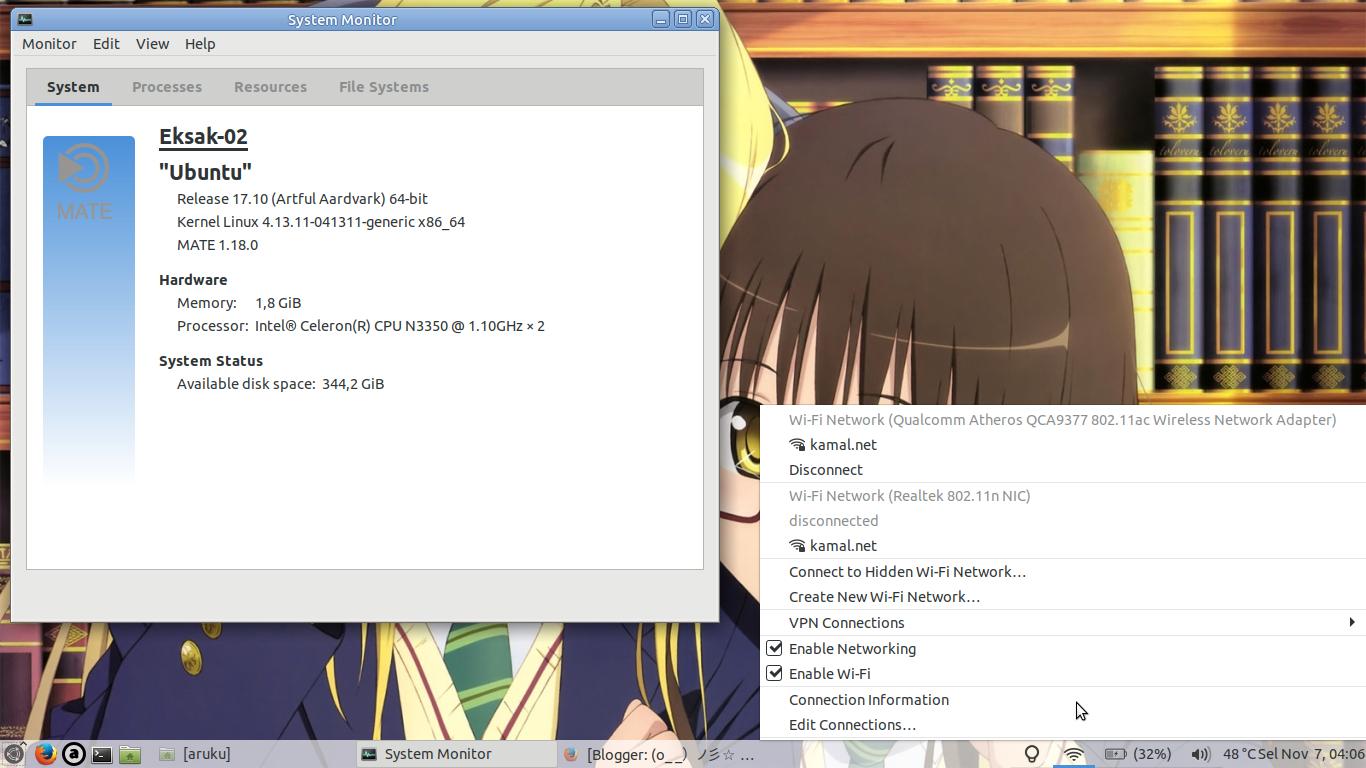Click the 48 °C temperature indicator
The height and width of the screenshot is (768, 1366).
[1238, 754]
